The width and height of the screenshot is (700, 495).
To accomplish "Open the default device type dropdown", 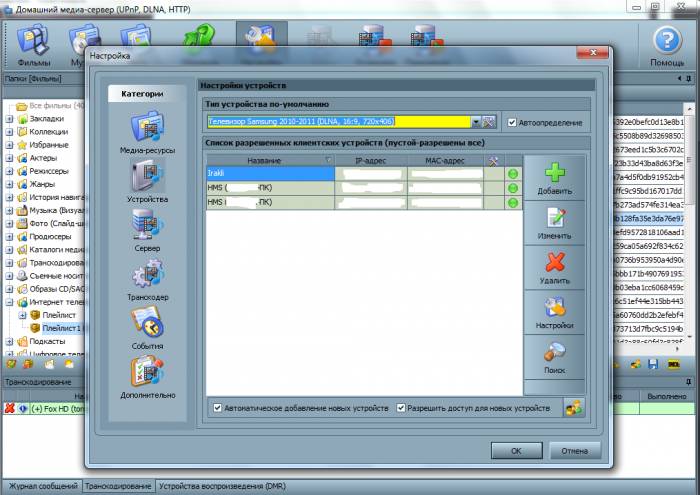I will pos(474,122).
